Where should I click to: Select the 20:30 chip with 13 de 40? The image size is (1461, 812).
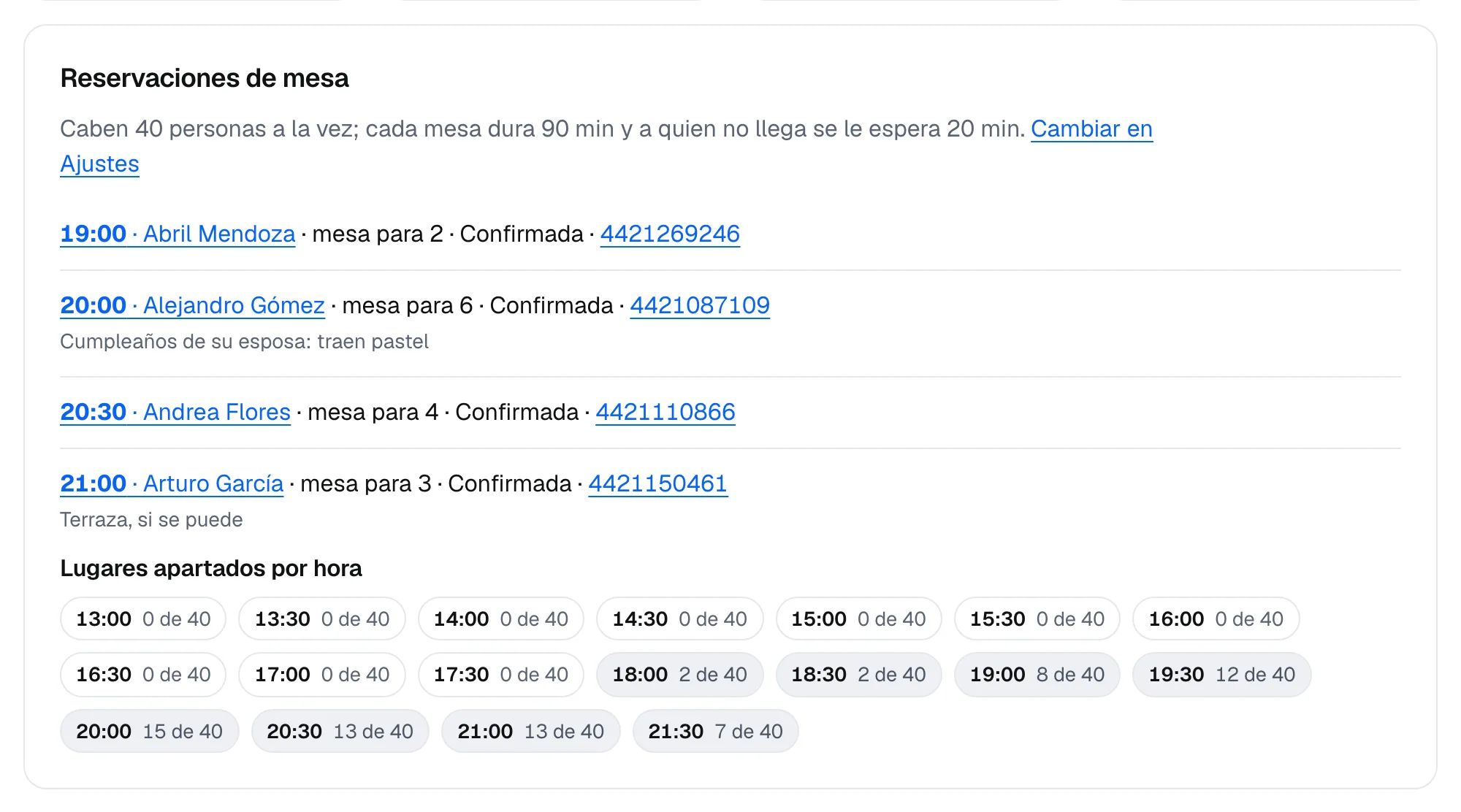340,732
